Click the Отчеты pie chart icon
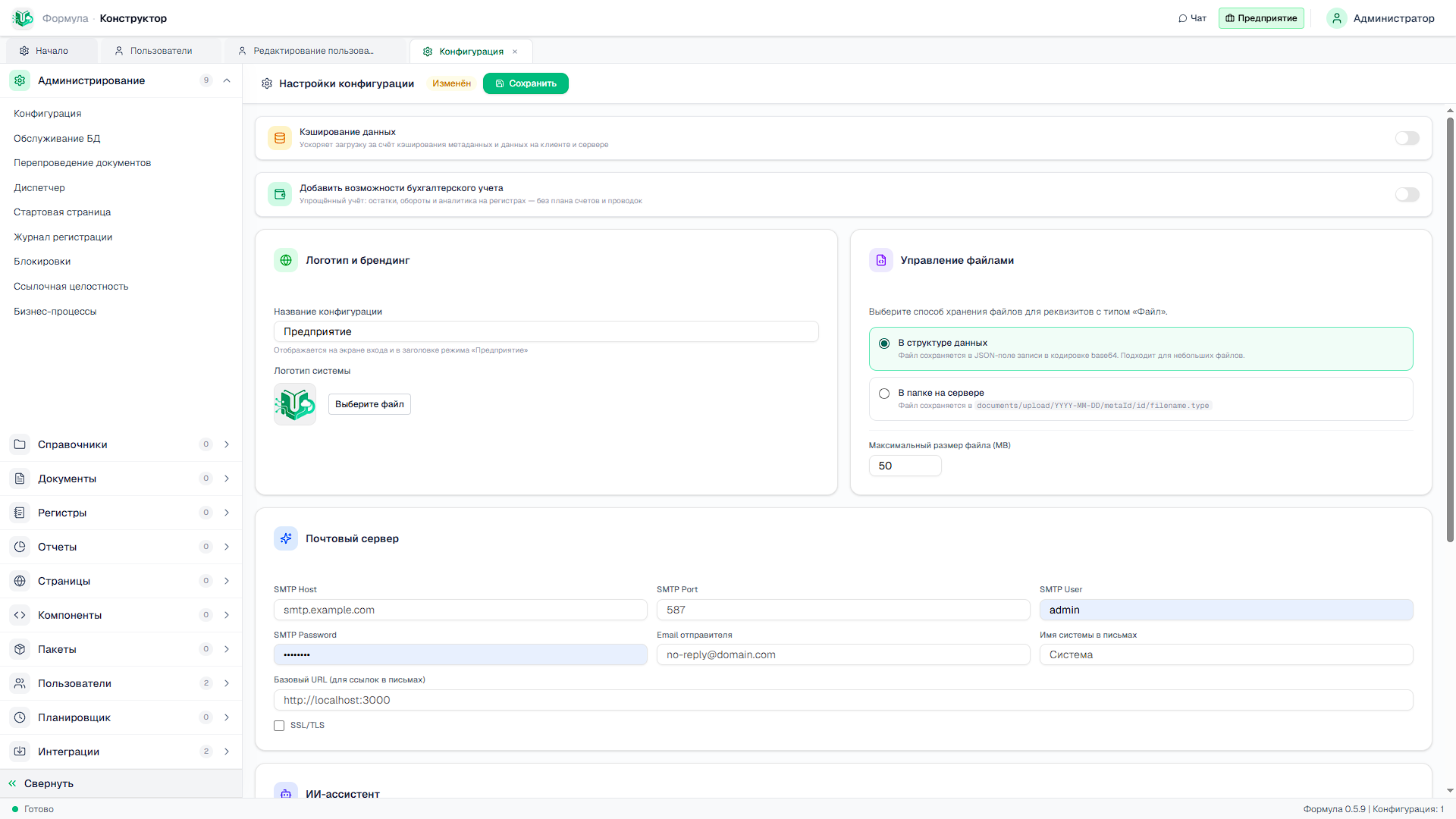This screenshot has width=1456, height=819. (20, 547)
